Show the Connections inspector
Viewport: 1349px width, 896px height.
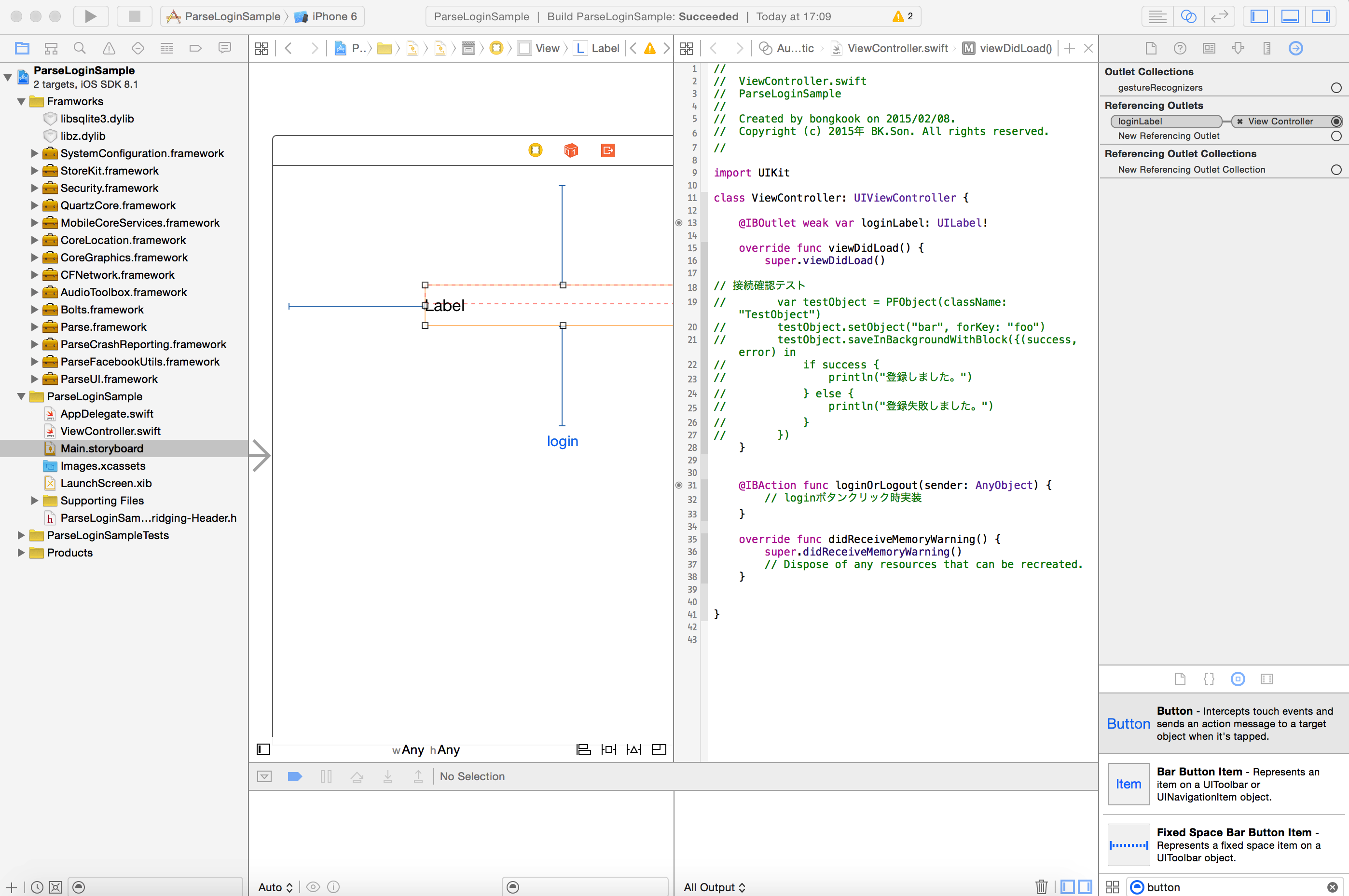(x=1295, y=49)
